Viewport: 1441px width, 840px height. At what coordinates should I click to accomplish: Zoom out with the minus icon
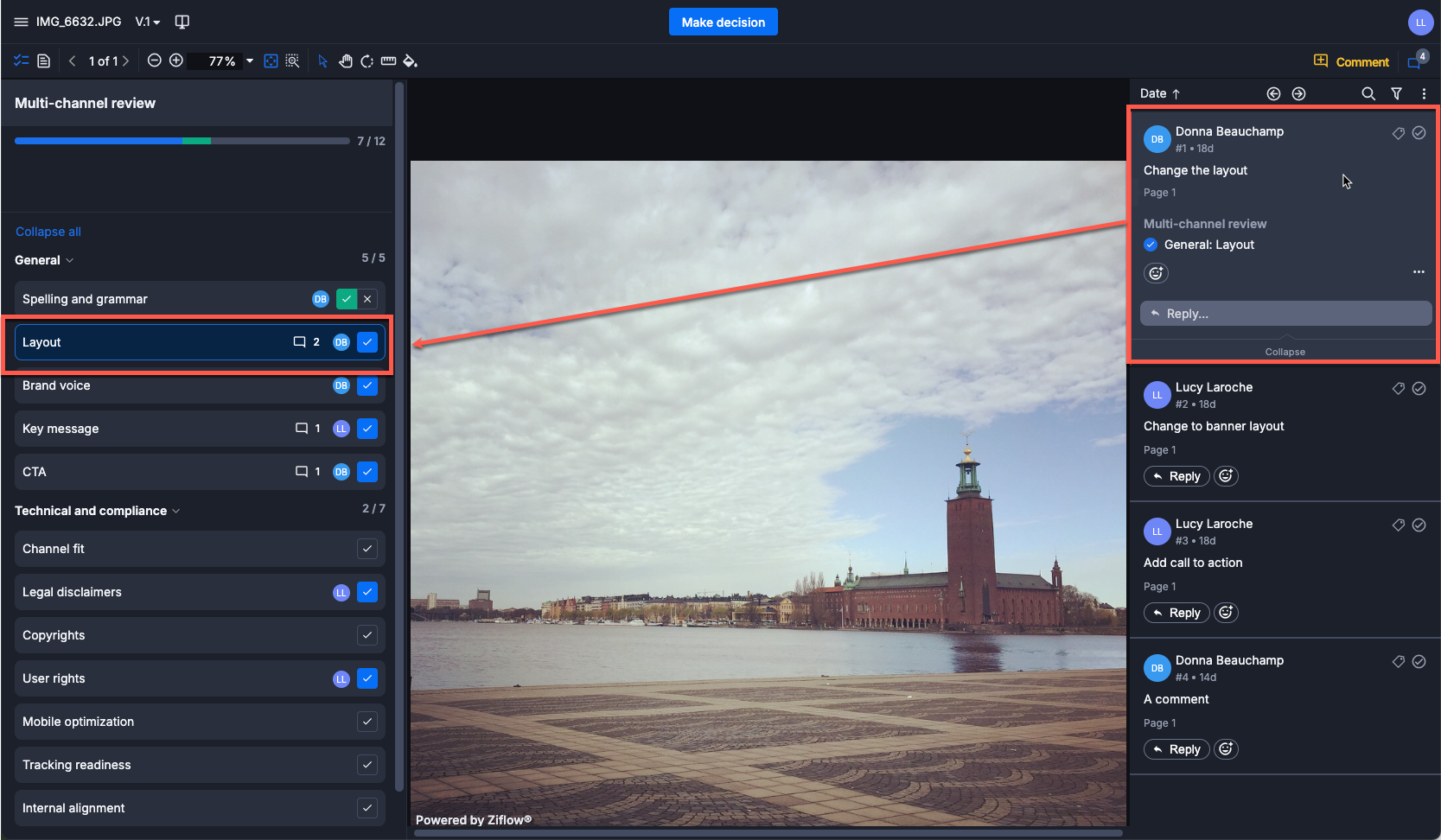[x=154, y=60]
